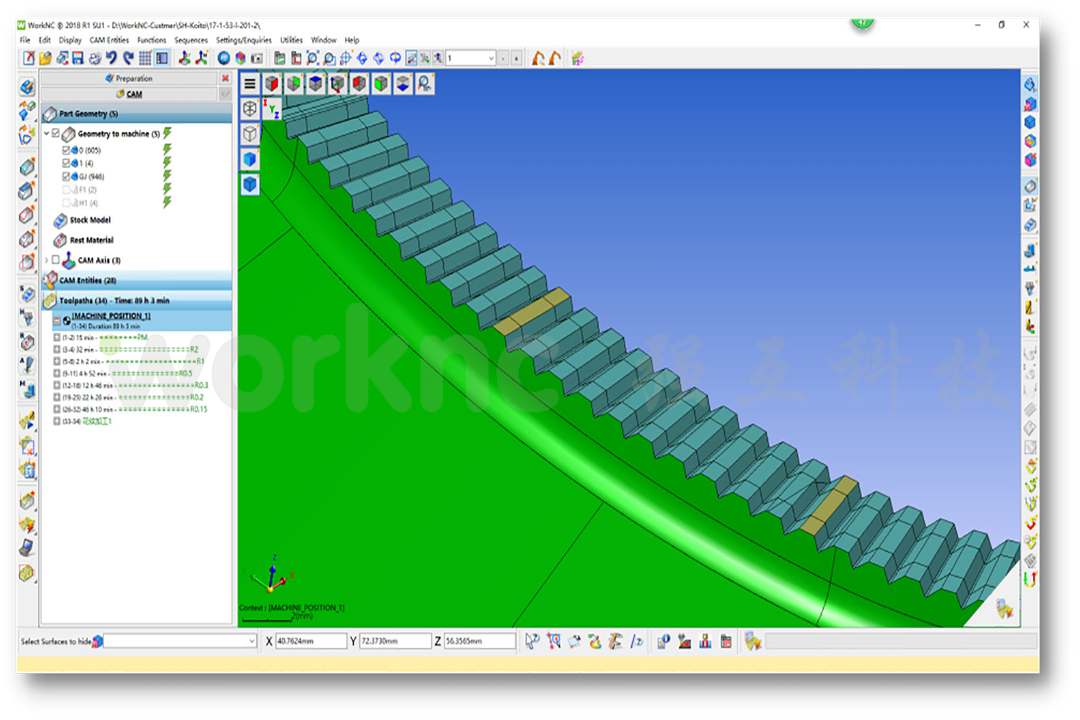Switch to the Preparation panel button
This screenshot has width=1080, height=720.
[x=129, y=79]
